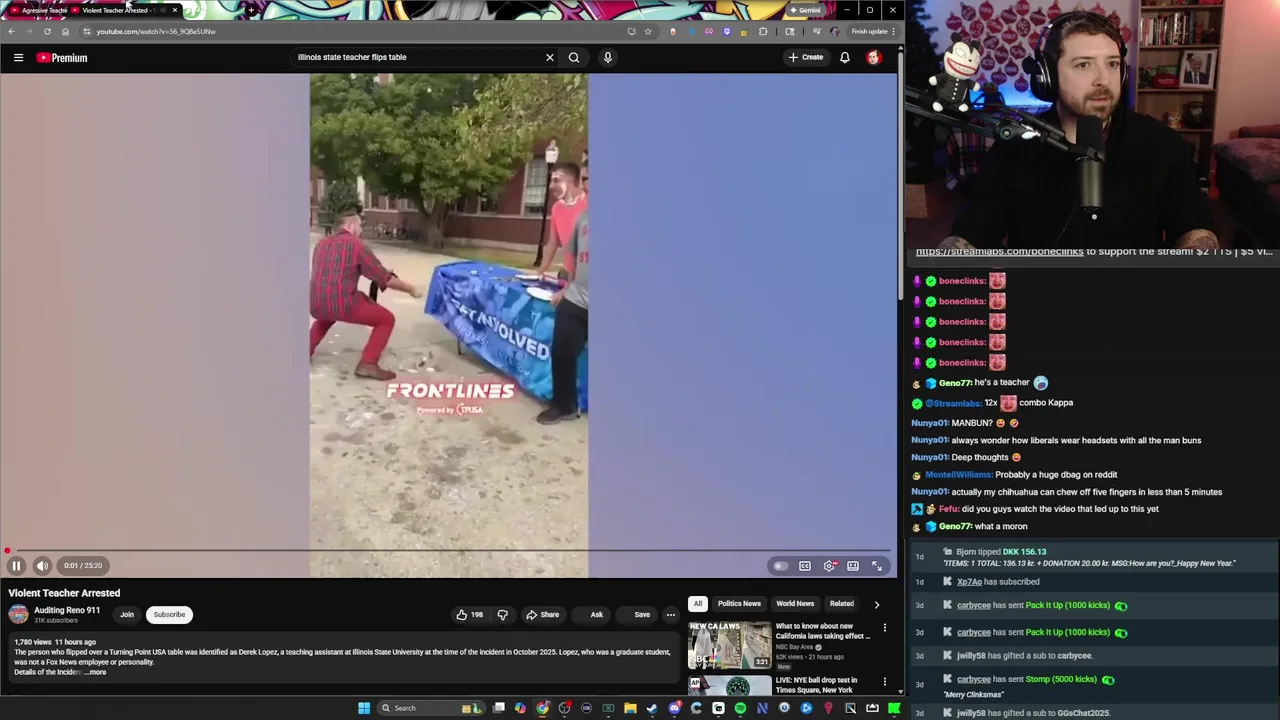Open File Explorer from the taskbar
1280x720 pixels.
pos(630,708)
